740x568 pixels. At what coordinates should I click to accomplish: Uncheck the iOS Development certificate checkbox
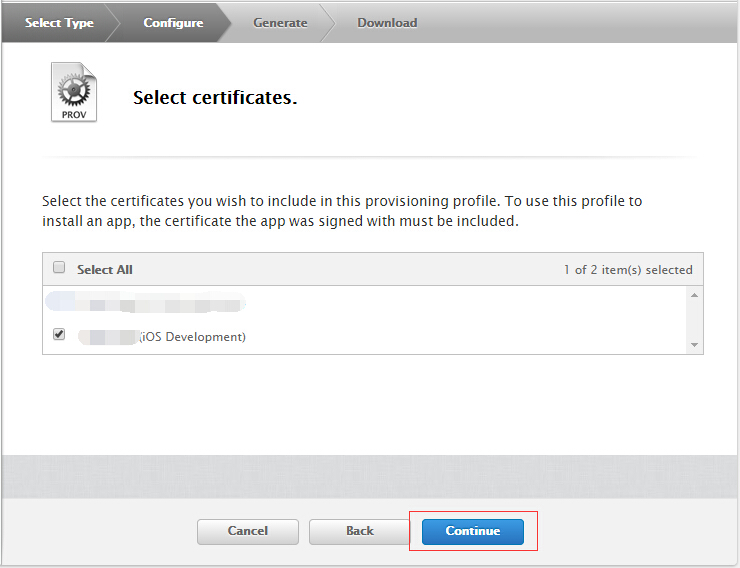59,334
